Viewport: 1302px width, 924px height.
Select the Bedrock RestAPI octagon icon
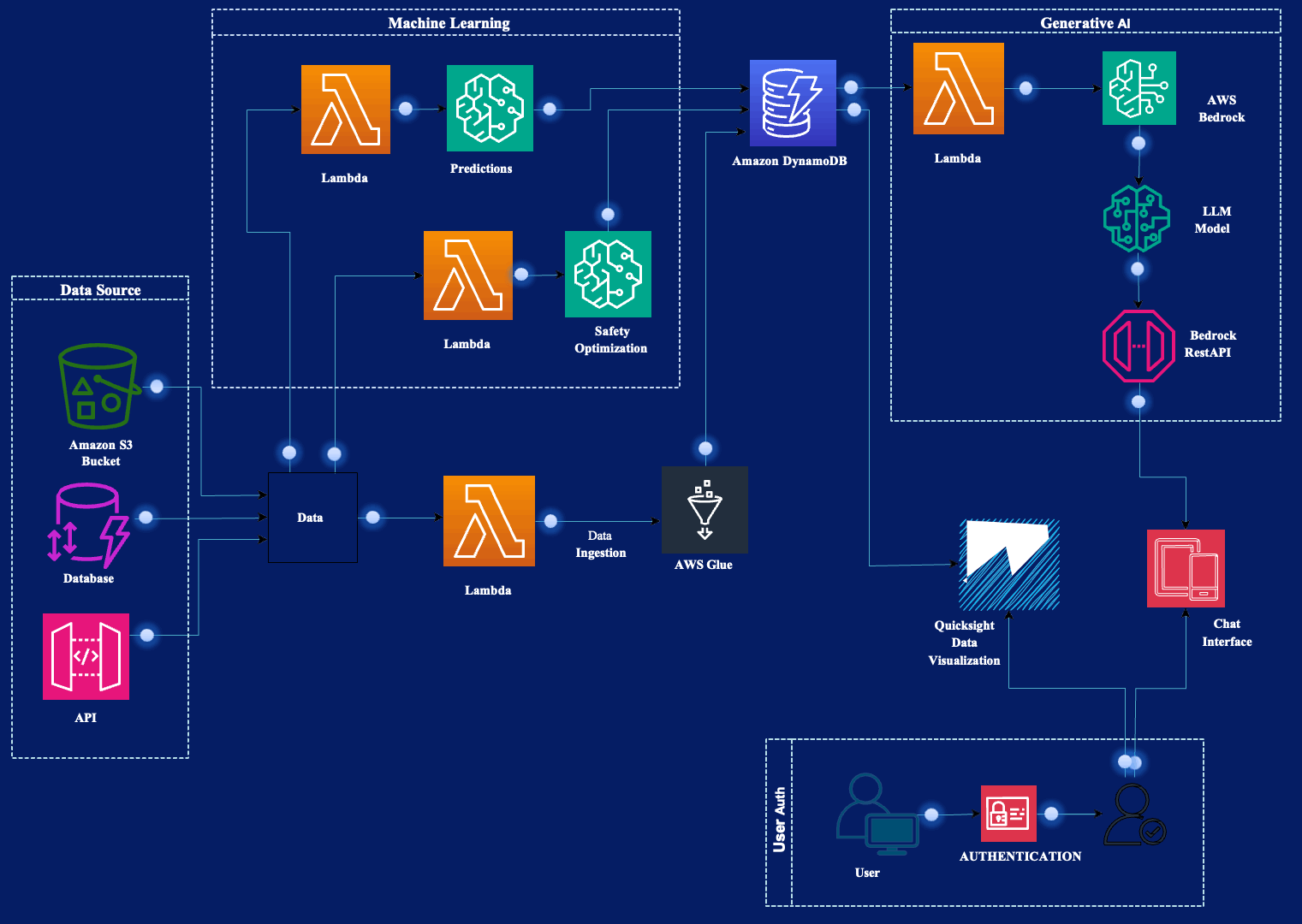[1139, 346]
